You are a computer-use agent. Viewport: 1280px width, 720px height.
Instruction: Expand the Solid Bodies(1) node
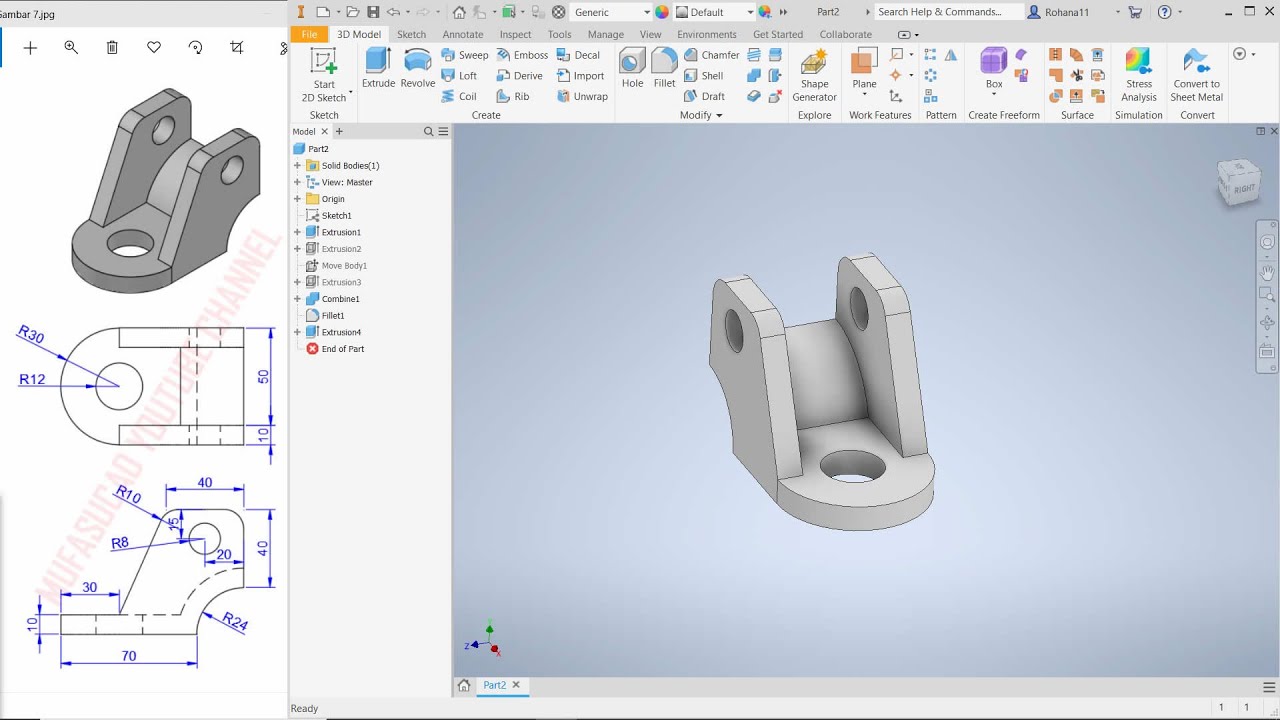(297, 166)
